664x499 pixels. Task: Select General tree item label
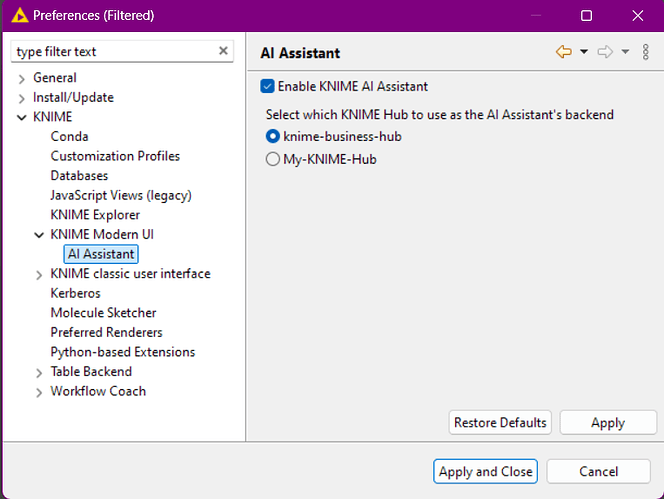(x=55, y=78)
